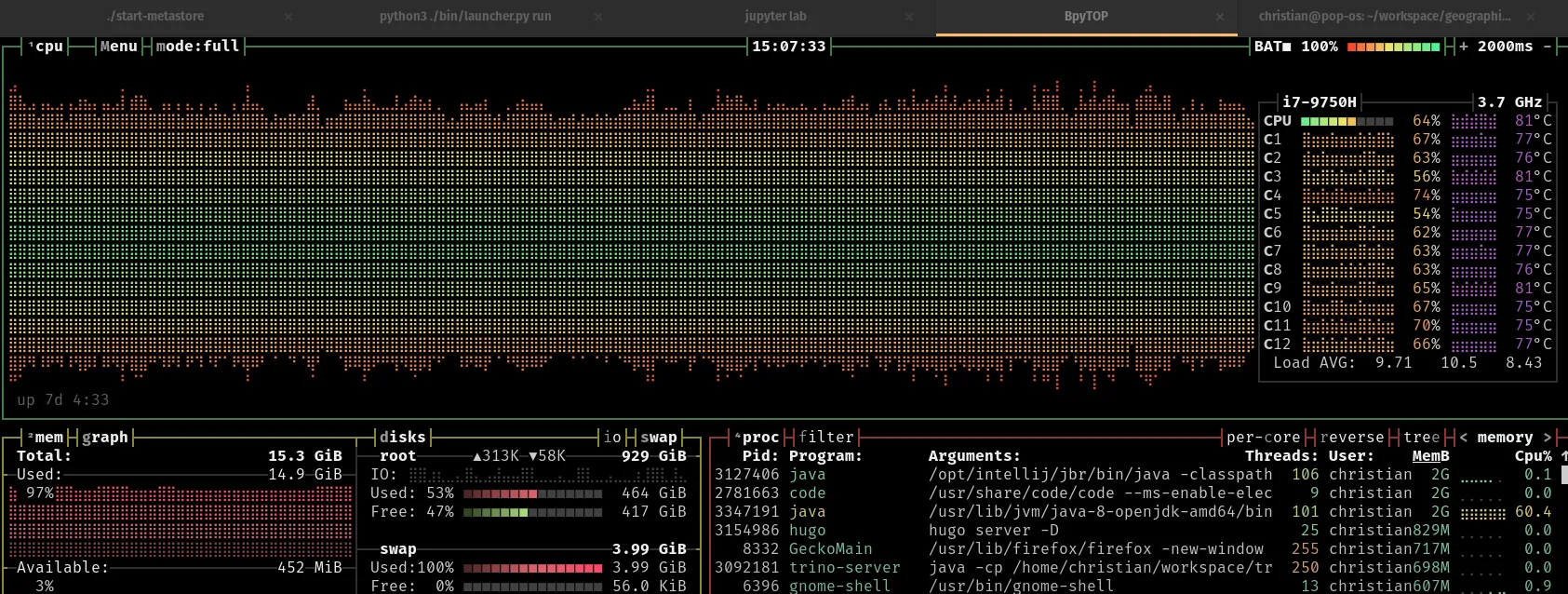Select the java process with pid 3347191

1133,512
